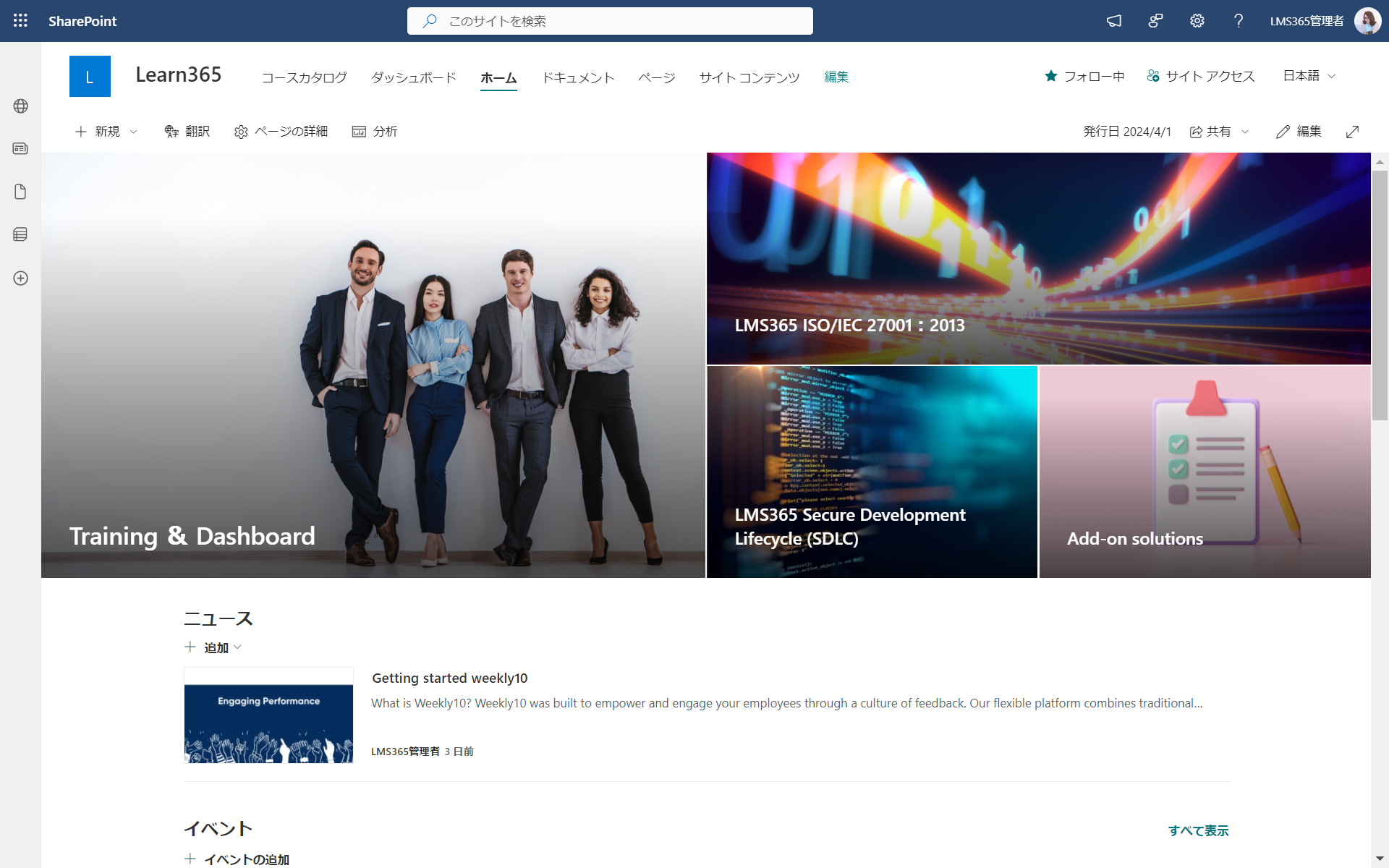Click the scrollbar down arrow
The image size is (1389, 868).
coord(1380,859)
